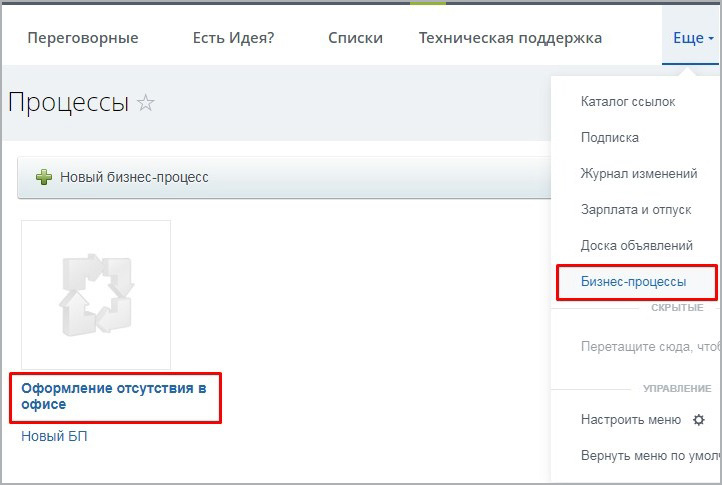Open the business process thumbnail with arrows
Image resolution: width=722 pixels, height=485 pixels.
pyautogui.click(x=96, y=294)
